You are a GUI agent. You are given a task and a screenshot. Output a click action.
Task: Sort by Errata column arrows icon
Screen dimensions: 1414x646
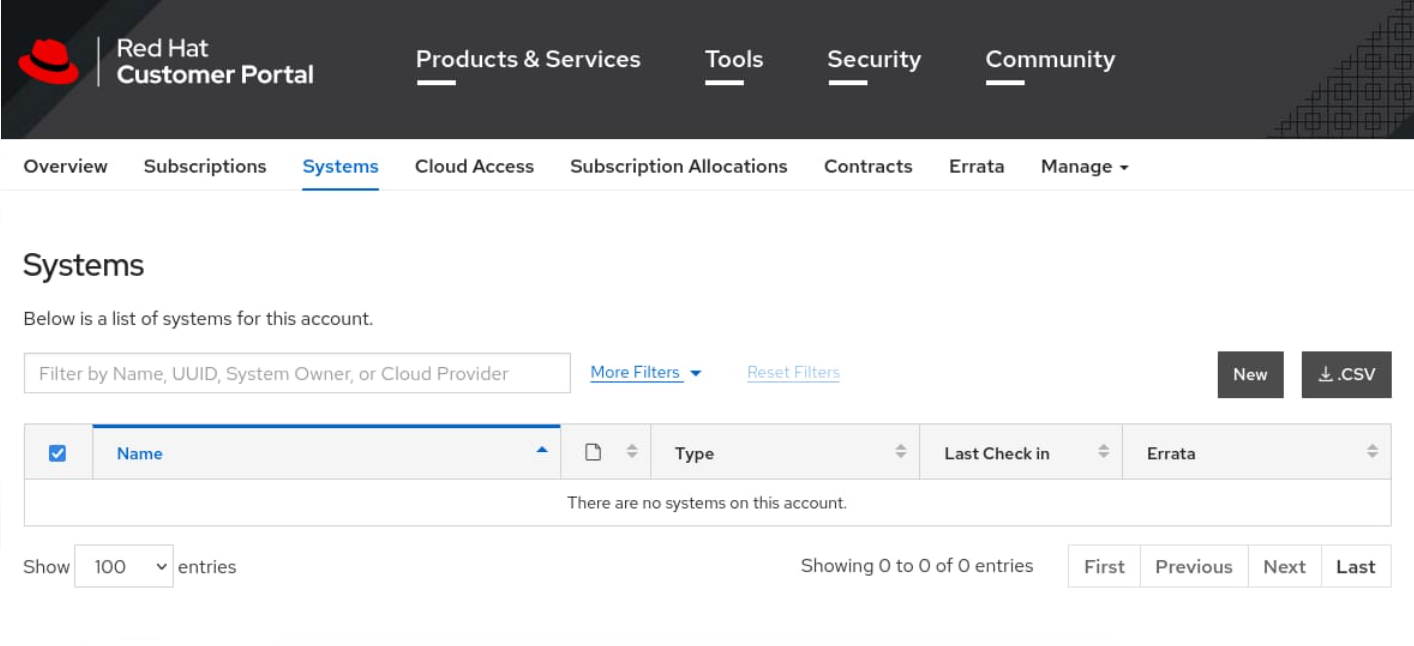(1372, 452)
